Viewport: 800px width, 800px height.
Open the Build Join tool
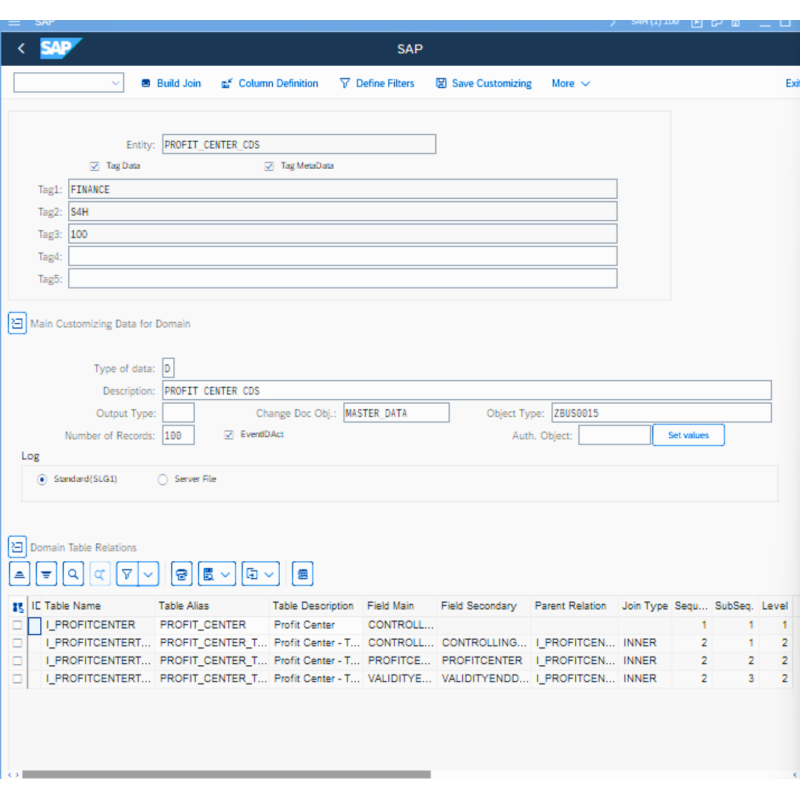pos(170,84)
